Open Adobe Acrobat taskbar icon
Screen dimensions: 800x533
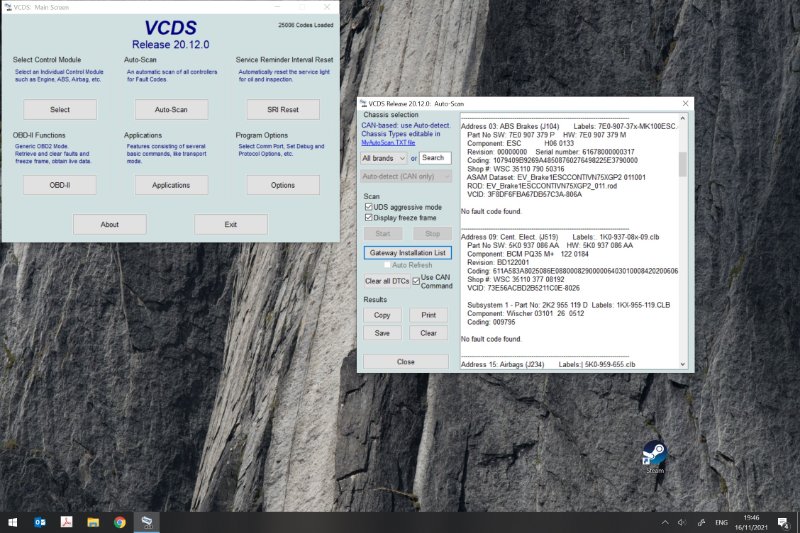(x=66, y=522)
